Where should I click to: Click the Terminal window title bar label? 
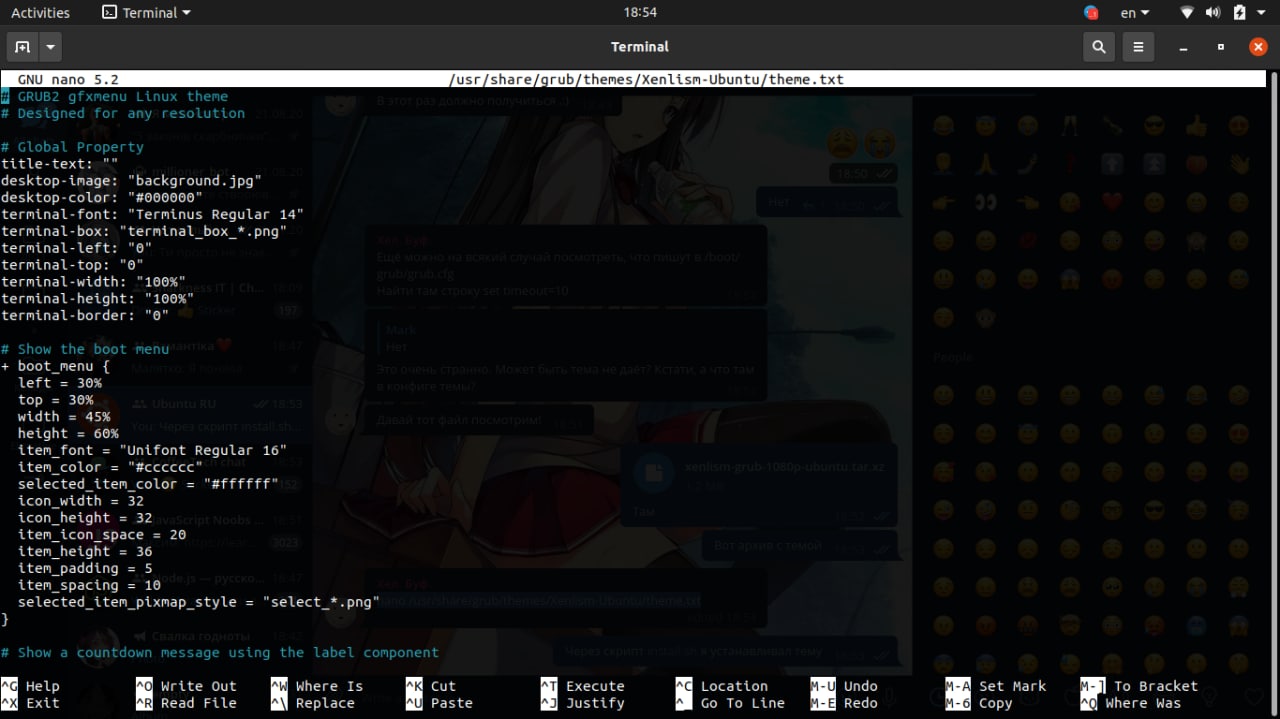pos(640,47)
